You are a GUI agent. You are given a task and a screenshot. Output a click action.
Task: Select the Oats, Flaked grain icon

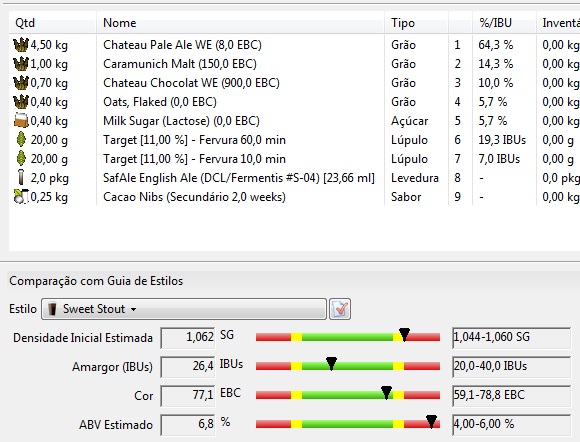21,102
